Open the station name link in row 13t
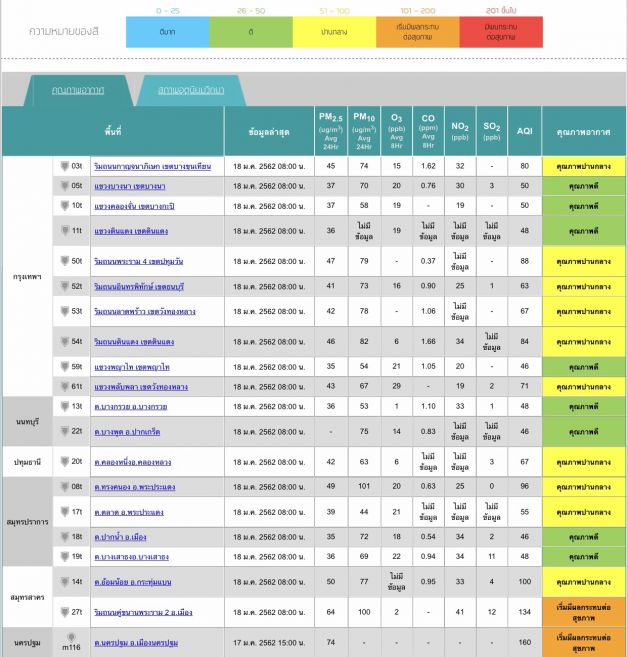The height and width of the screenshot is (657, 628). coord(131,407)
